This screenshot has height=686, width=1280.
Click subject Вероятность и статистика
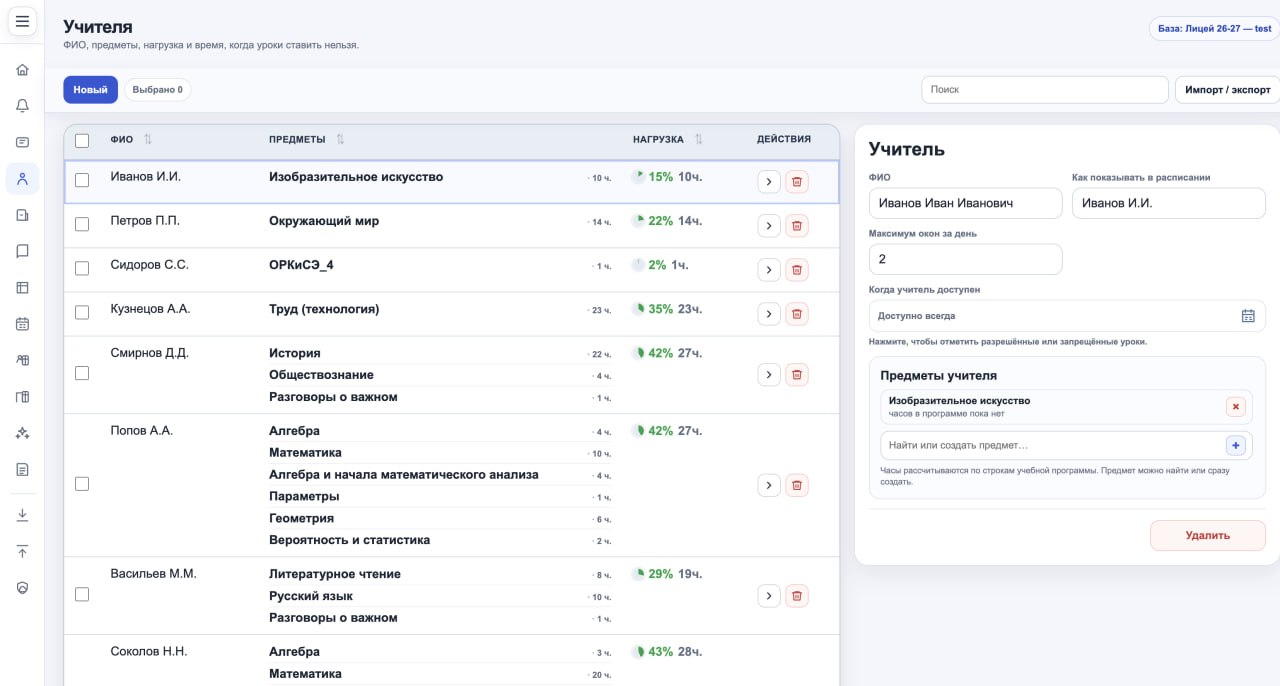(x=349, y=540)
